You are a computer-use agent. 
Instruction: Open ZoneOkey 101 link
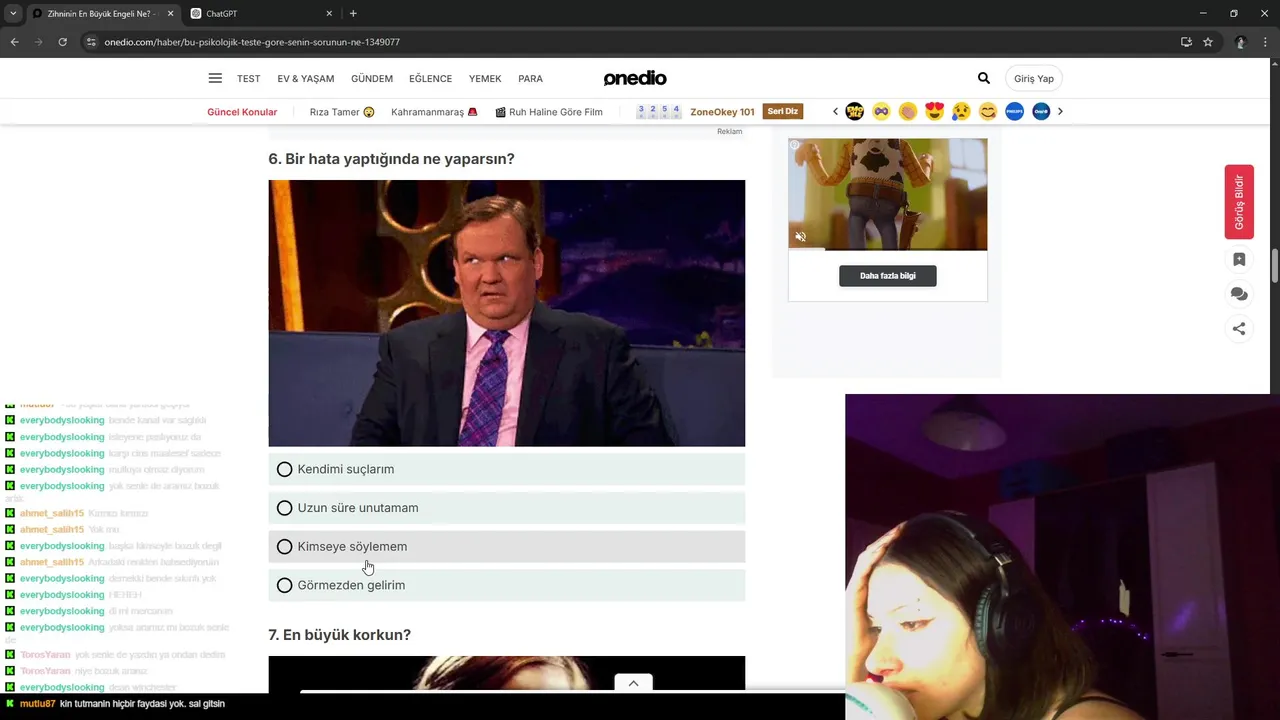(722, 112)
